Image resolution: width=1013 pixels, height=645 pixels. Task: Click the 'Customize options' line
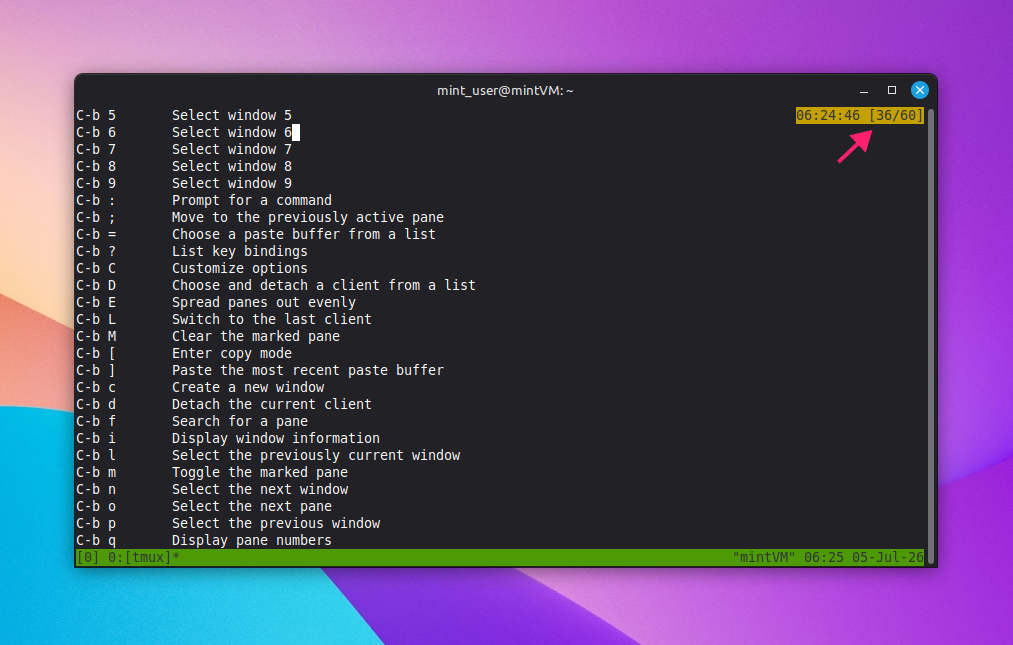click(240, 268)
